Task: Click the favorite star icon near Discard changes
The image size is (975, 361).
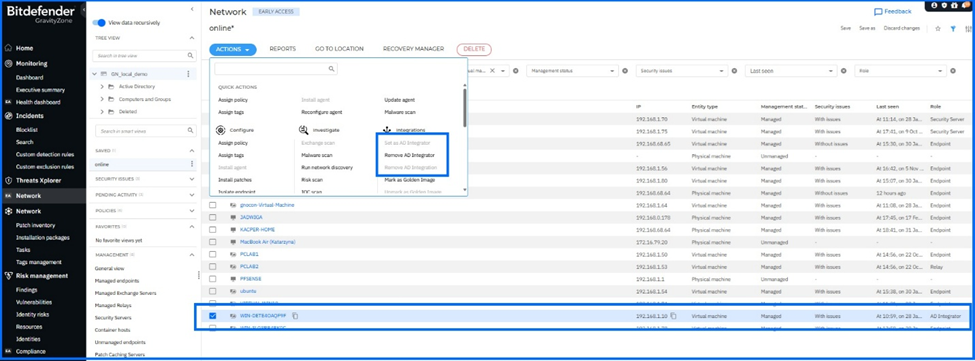Action: 938,29
